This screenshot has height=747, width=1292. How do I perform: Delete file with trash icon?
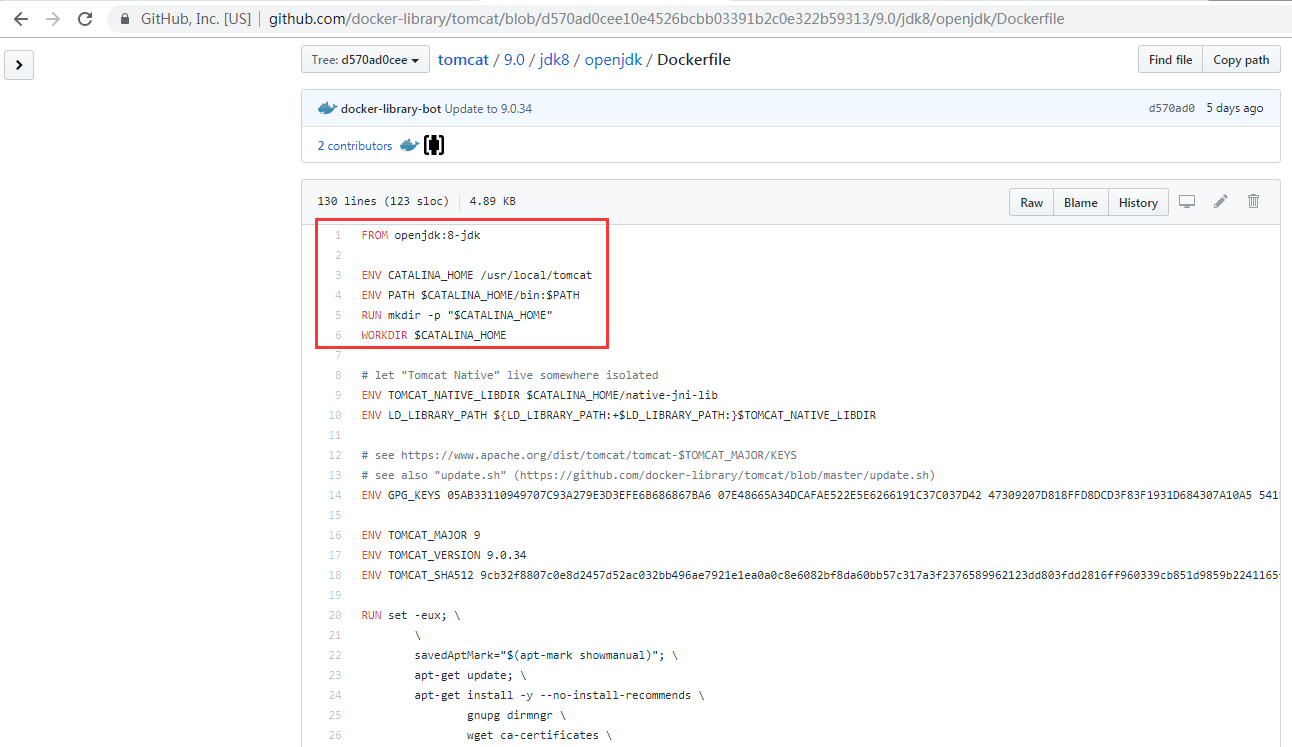(x=1253, y=202)
